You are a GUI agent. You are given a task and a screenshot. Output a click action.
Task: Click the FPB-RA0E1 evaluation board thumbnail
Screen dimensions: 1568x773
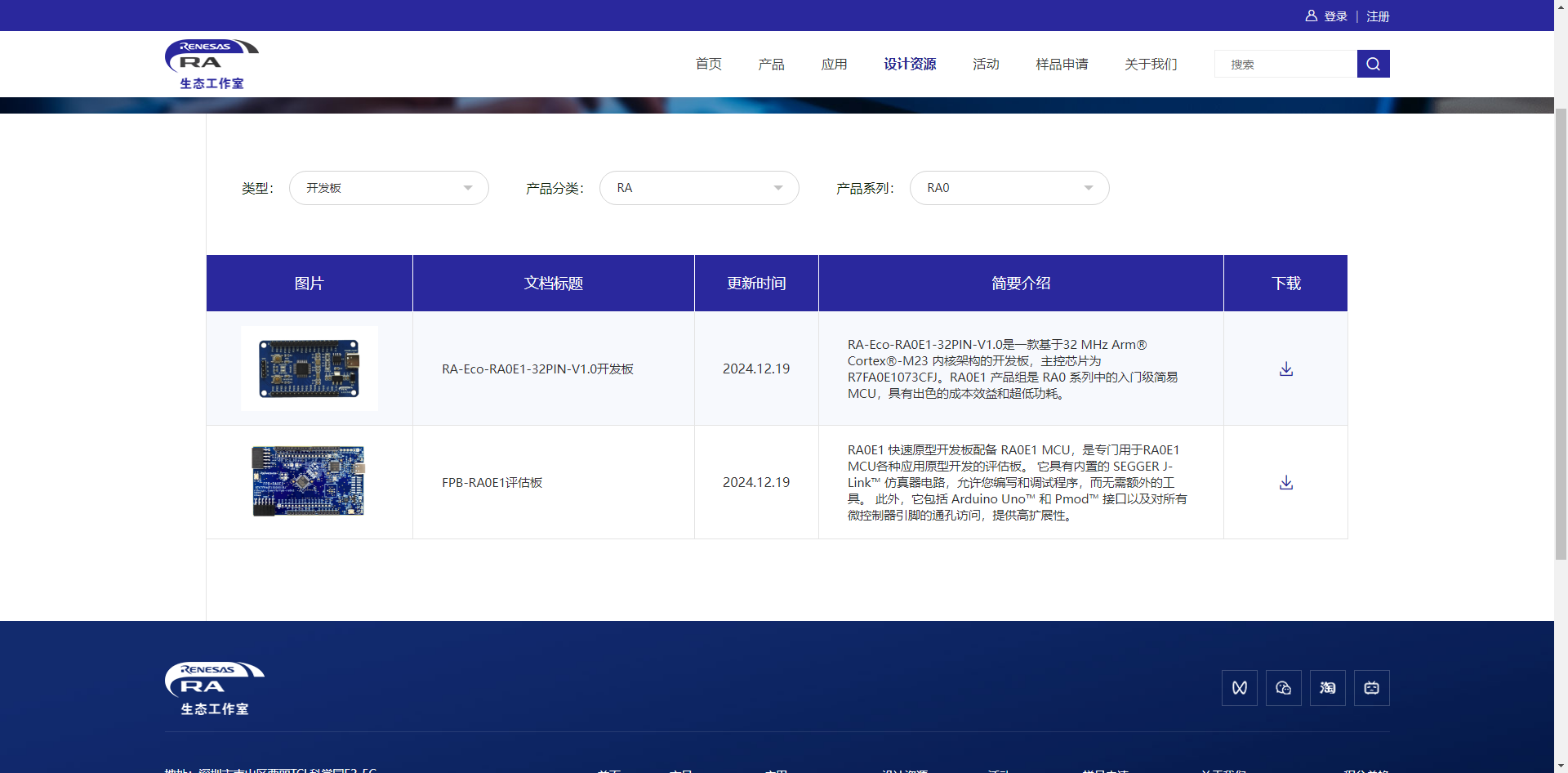[309, 481]
